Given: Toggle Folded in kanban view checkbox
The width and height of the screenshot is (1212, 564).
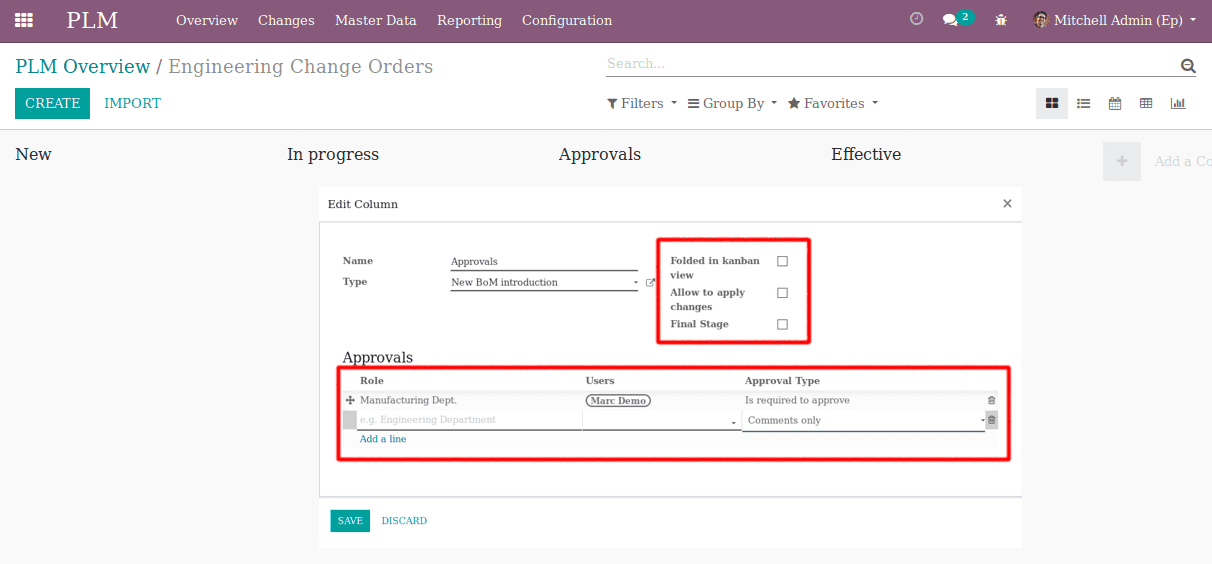Looking at the screenshot, I should tap(782, 261).
